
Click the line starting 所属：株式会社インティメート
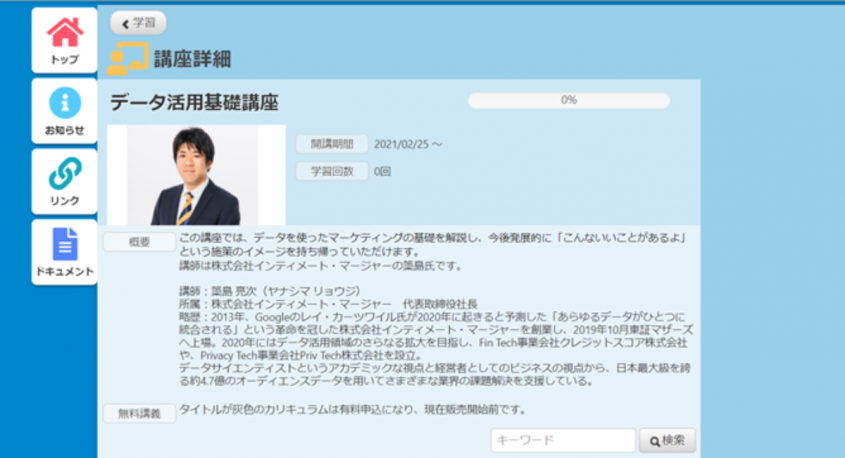328,304
